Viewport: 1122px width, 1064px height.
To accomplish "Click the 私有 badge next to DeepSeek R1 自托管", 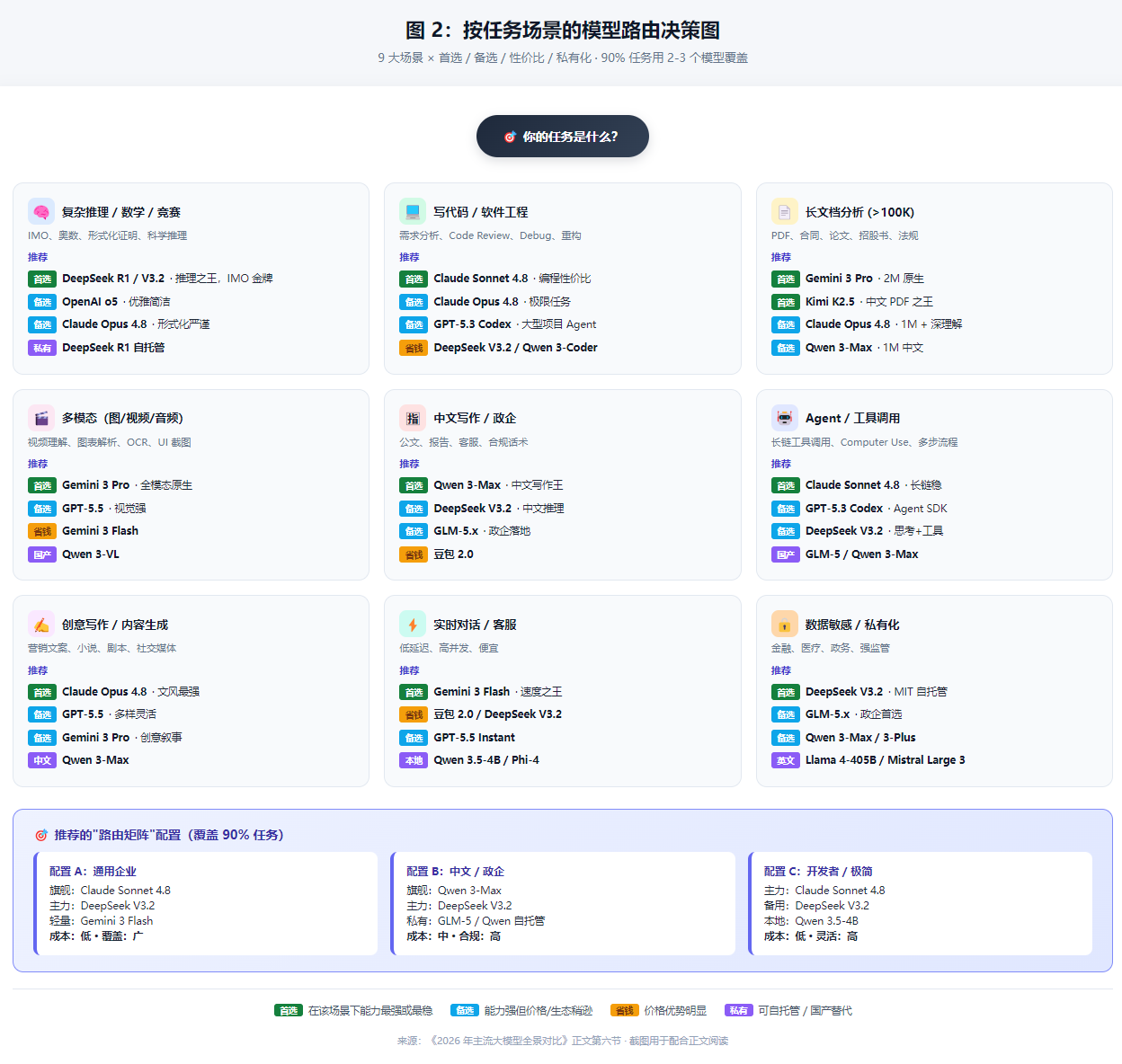I will click(x=42, y=348).
